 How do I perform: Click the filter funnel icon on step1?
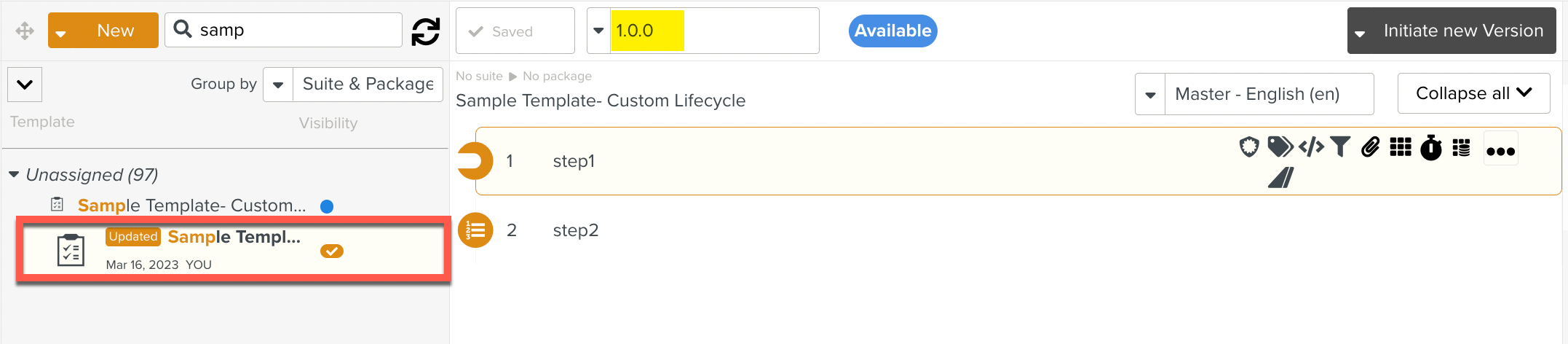tap(1340, 147)
